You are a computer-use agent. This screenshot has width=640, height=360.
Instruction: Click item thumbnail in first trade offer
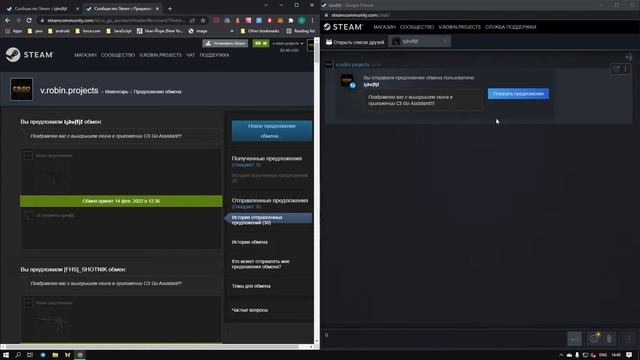coord(53,177)
